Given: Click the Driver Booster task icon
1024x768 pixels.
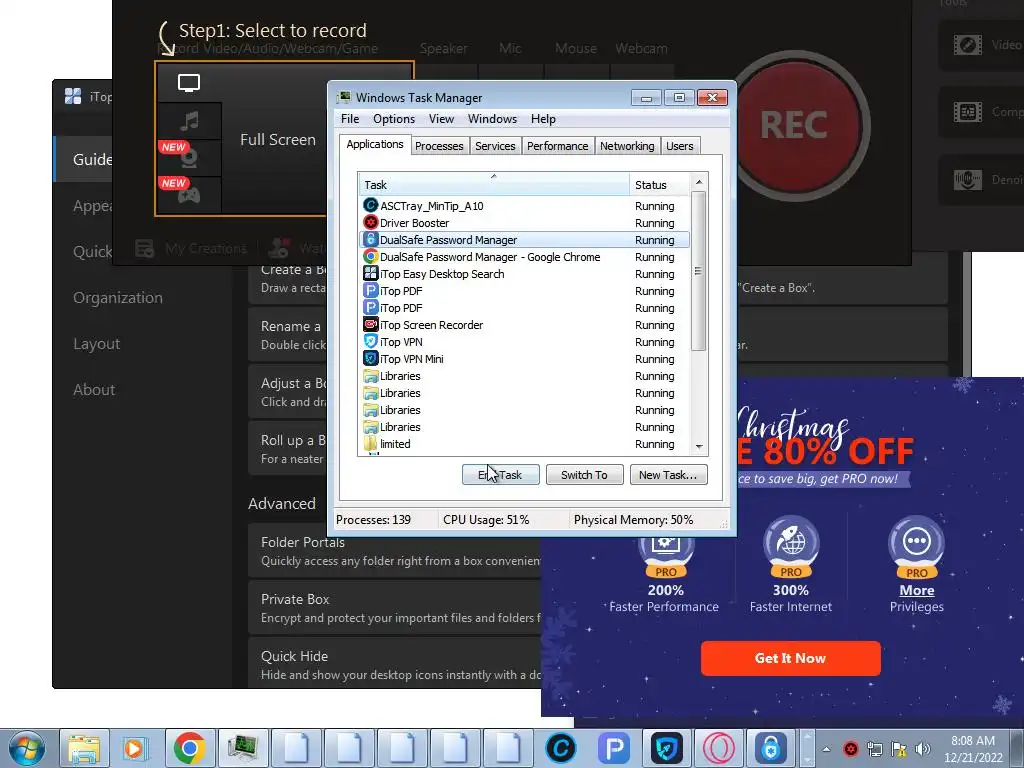Looking at the screenshot, I should pyautogui.click(x=370, y=223).
